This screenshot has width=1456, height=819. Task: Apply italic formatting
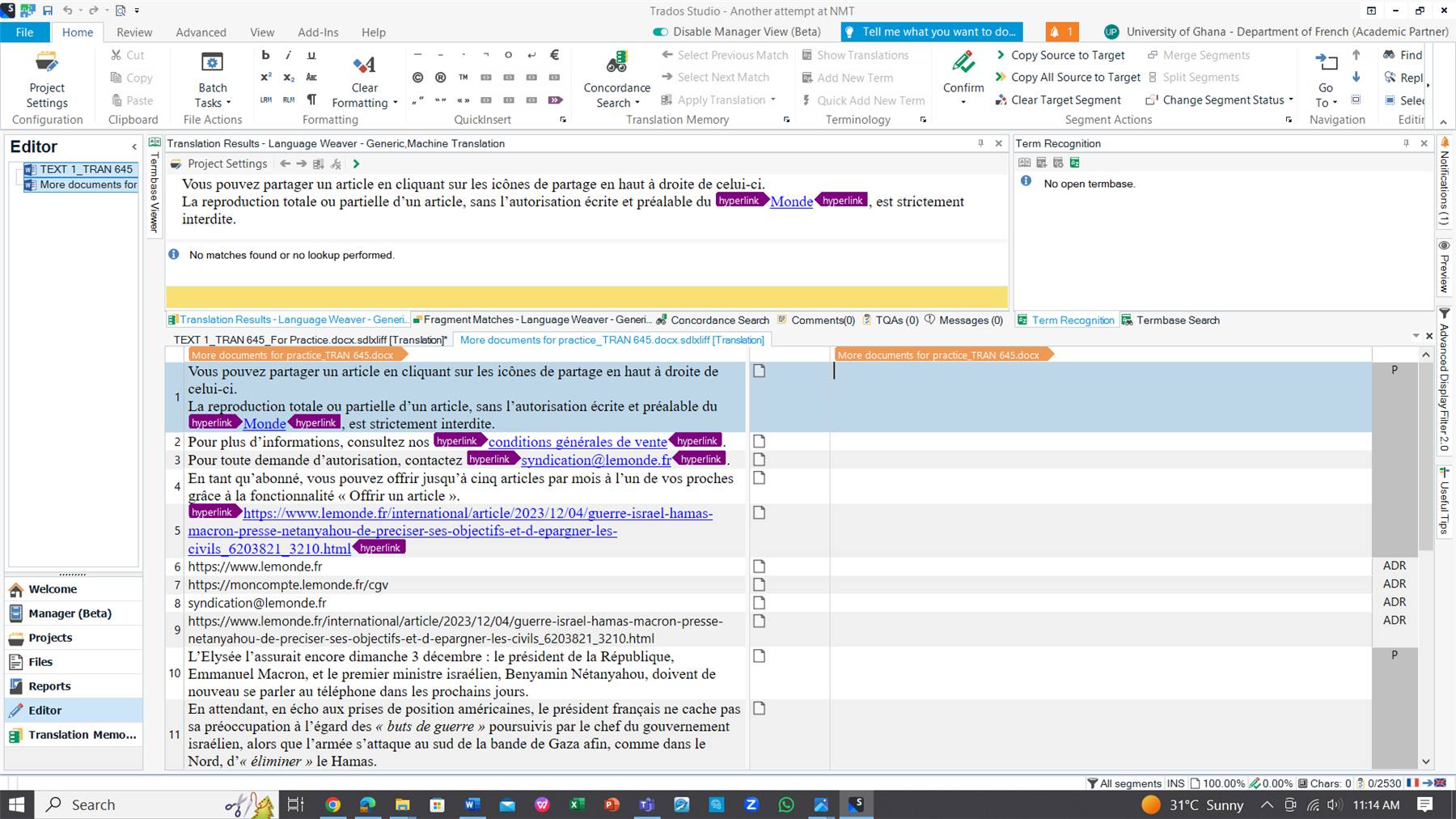click(x=288, y=55)
